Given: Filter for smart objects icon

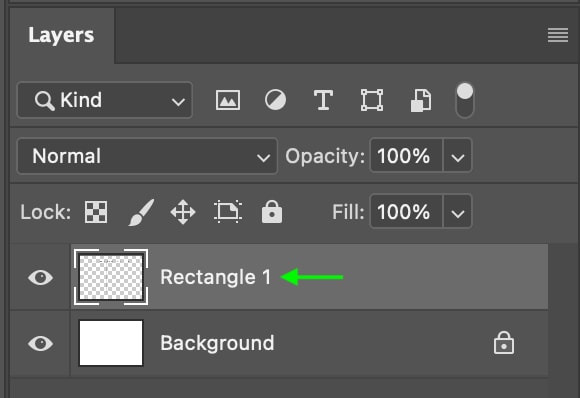Looking at the screenshot, I should pos(421,100).
